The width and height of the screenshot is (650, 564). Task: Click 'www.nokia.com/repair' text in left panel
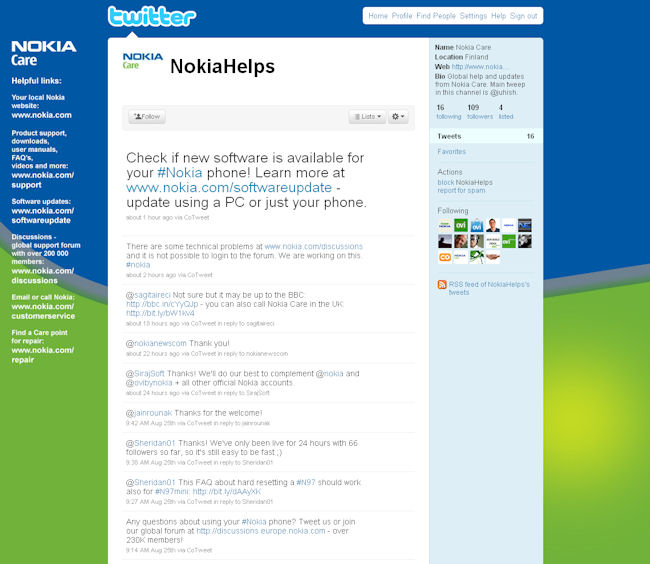point(43,355)
